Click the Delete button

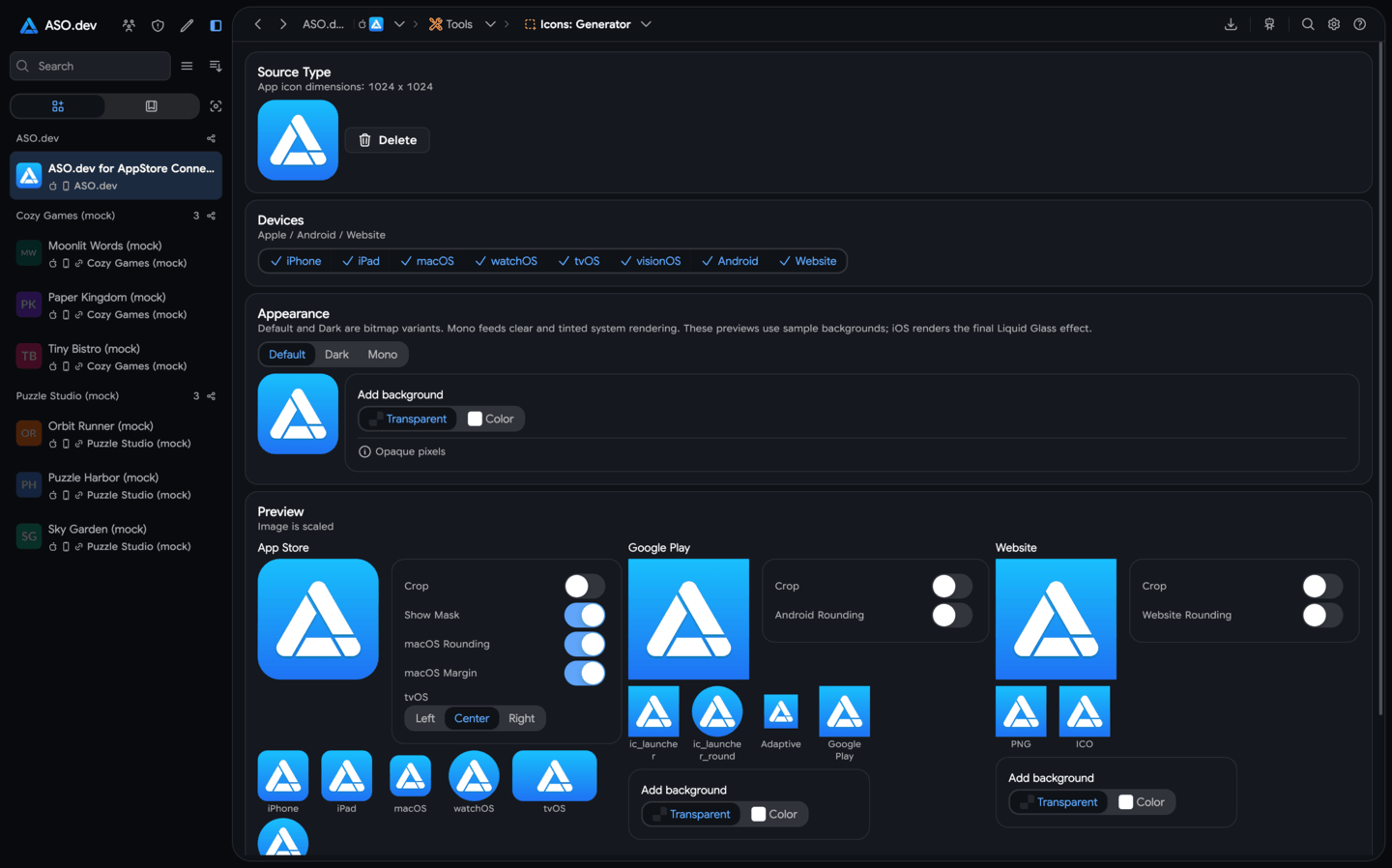[388, 140]
